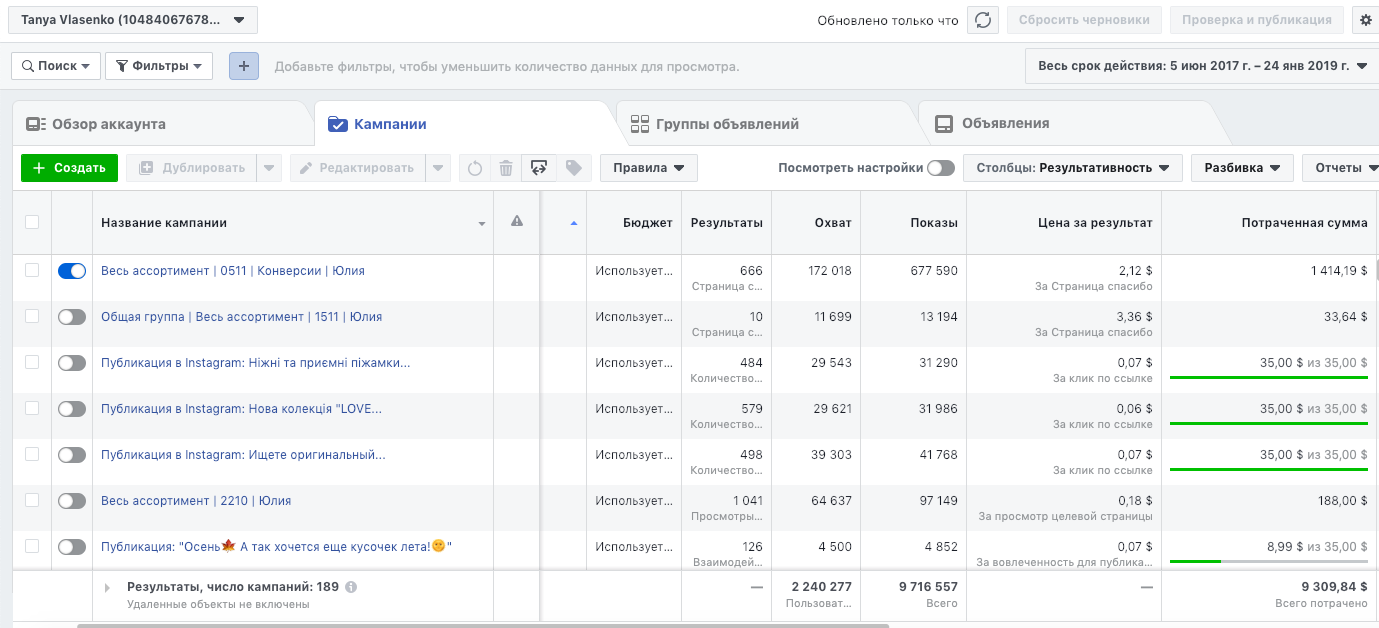Turn on Общая группа campaign toggle
The height and width of the screenshot is (628, 1379).
(x=72, y=317)
